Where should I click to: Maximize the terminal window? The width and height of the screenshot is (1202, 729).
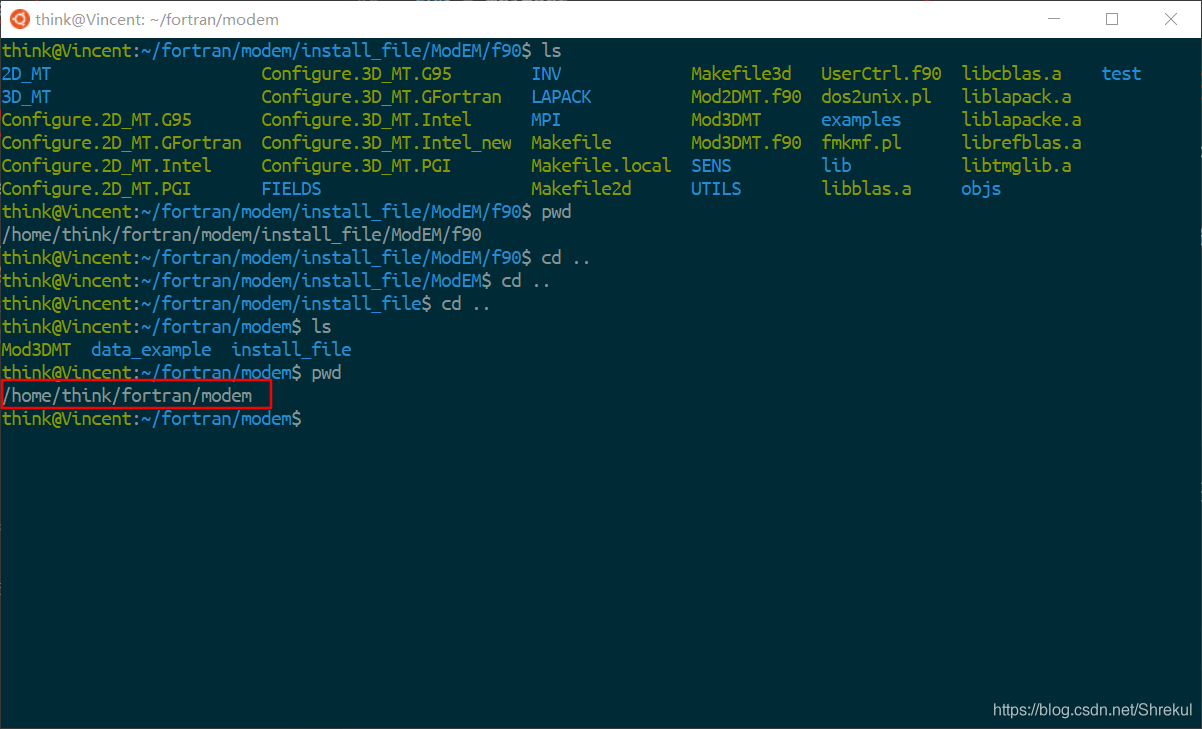tap(1112, 19)
